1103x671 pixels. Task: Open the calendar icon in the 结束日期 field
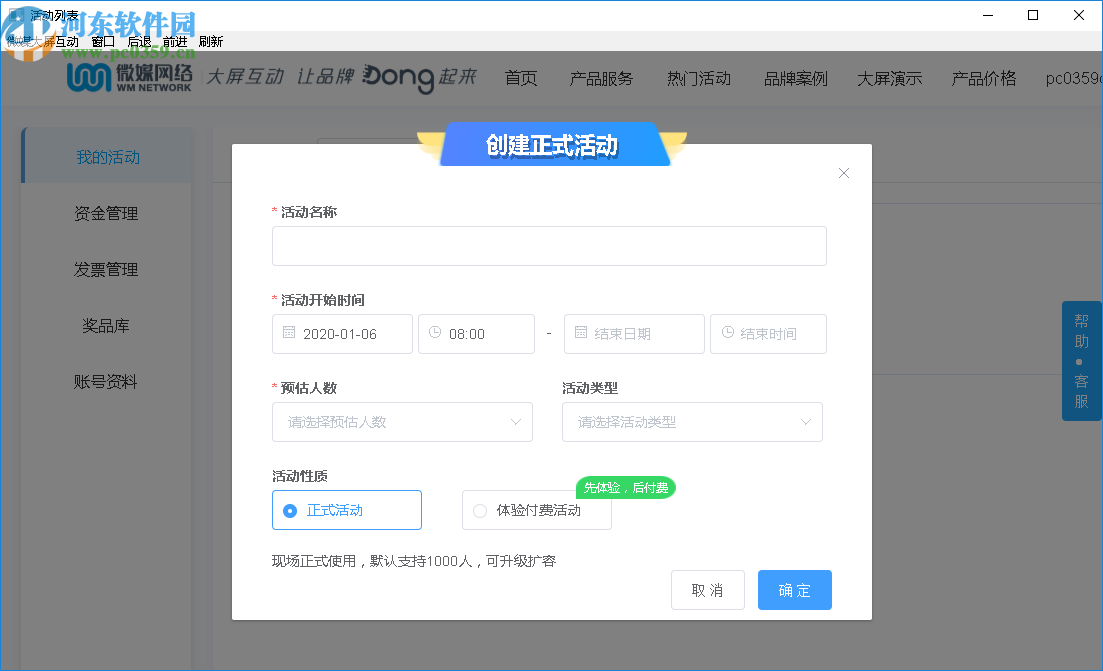pos(581,333)
